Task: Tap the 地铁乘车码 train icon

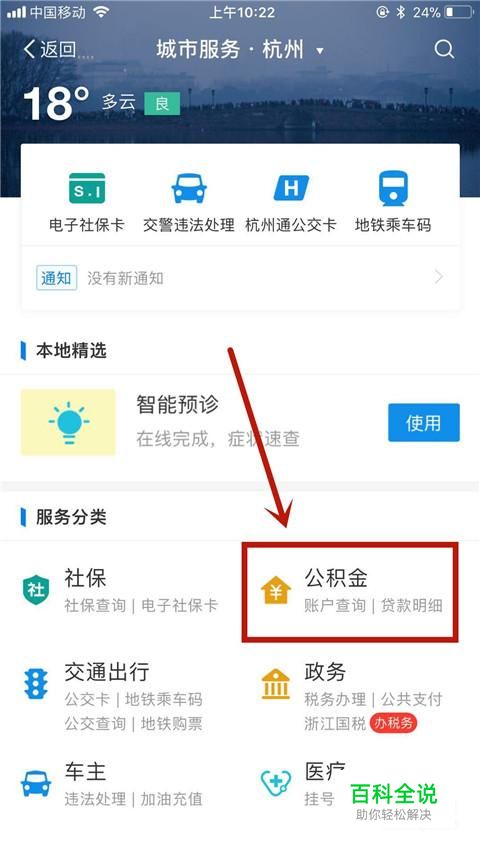Action: pyautogui.click(x=393, y=188)
